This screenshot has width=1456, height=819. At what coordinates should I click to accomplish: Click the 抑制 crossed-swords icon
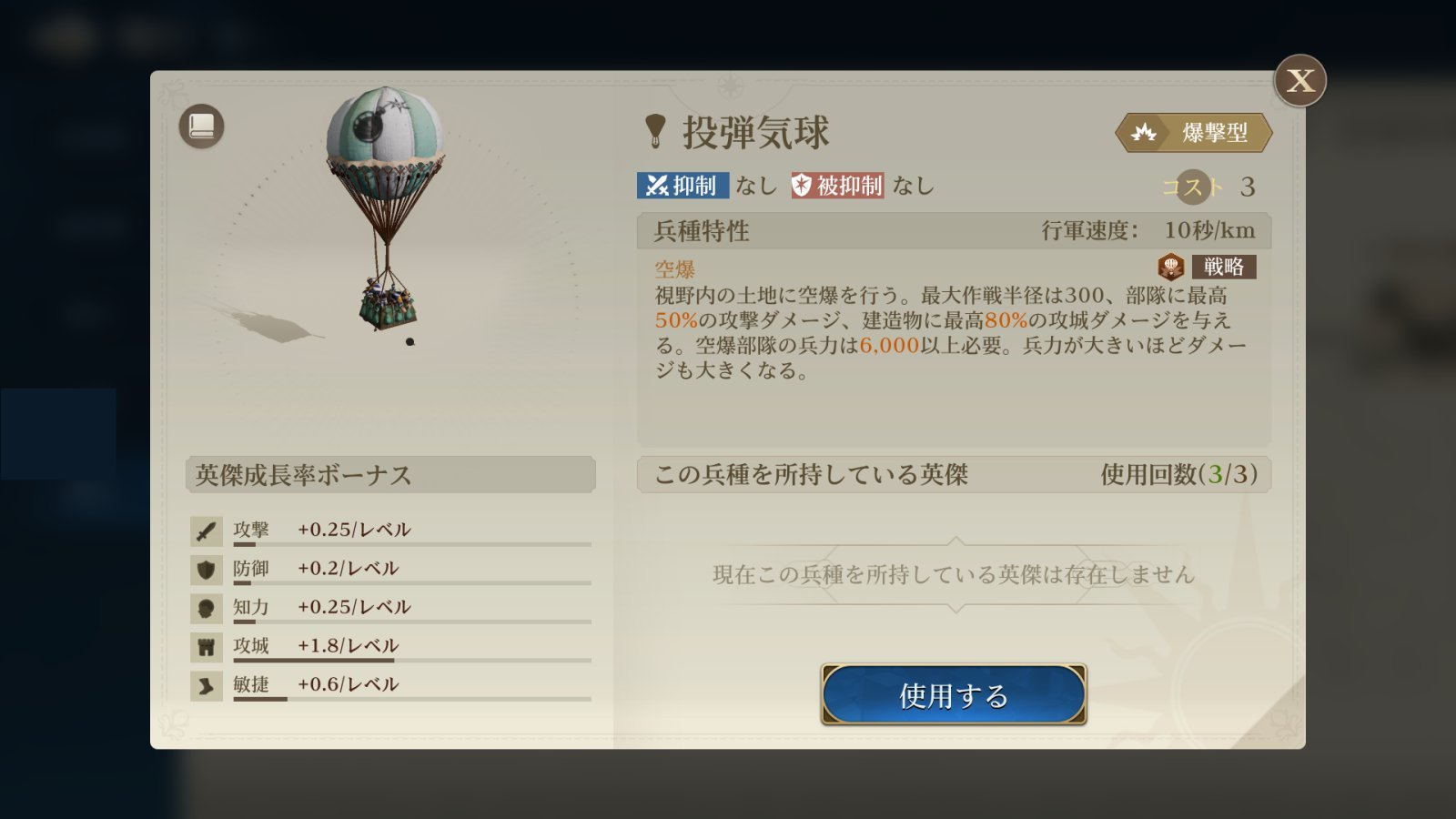657,186
